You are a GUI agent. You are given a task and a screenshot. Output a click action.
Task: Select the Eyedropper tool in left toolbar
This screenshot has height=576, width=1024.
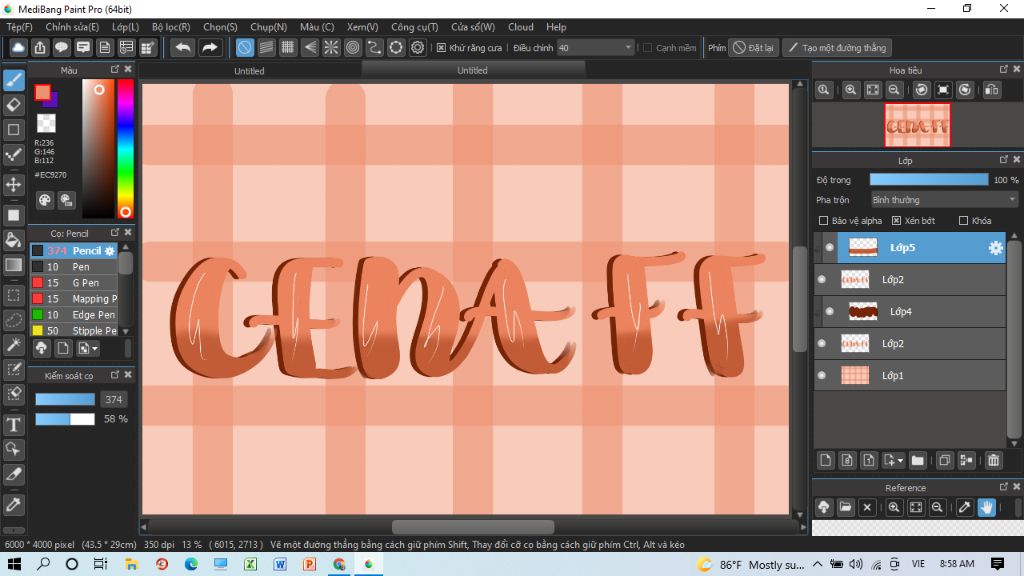(14, 505)
